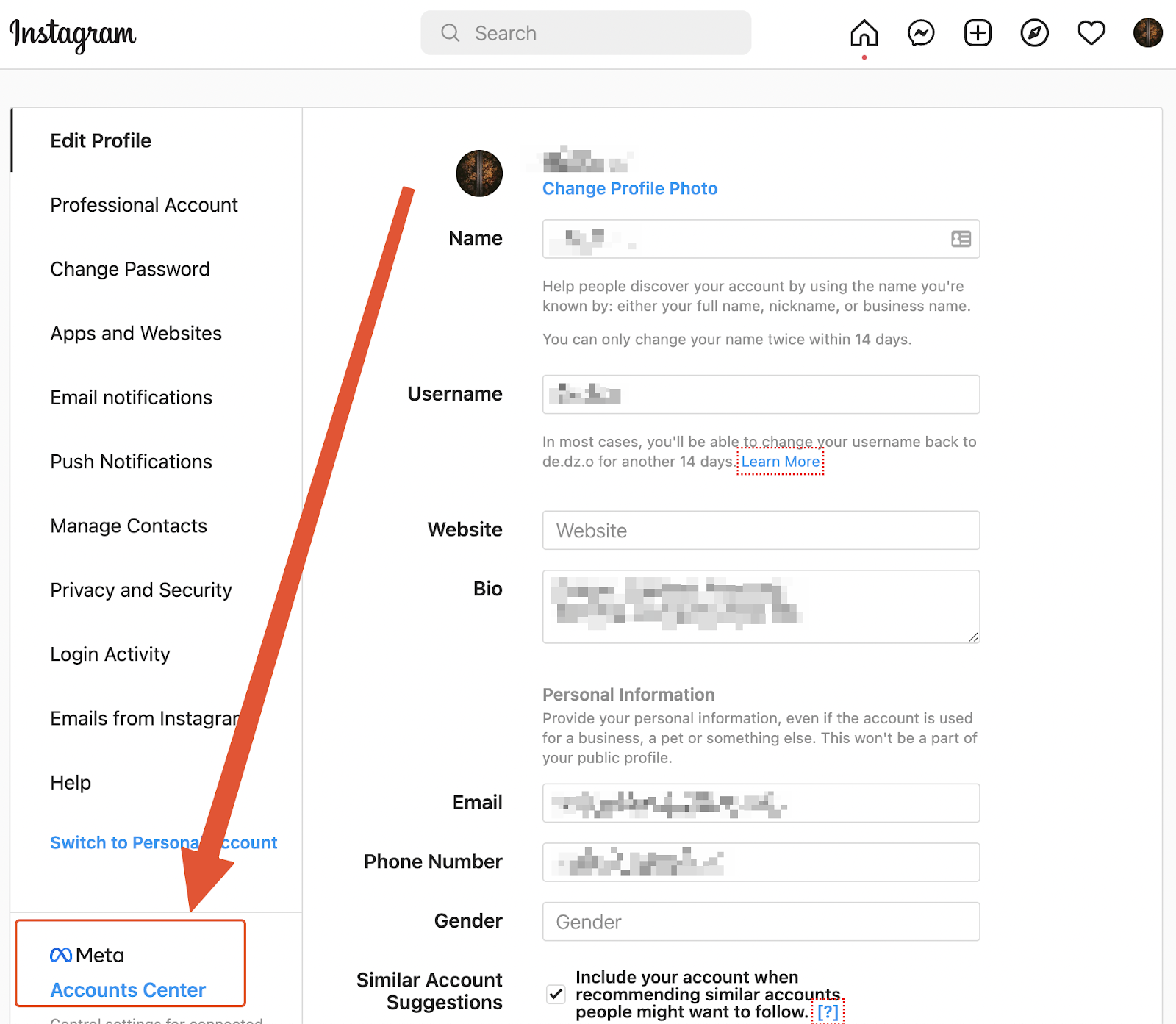The width and height of the screenshot is (1176, 1024).
Task: Click the Meta logo in sidebar
Action: click(87, 955)
